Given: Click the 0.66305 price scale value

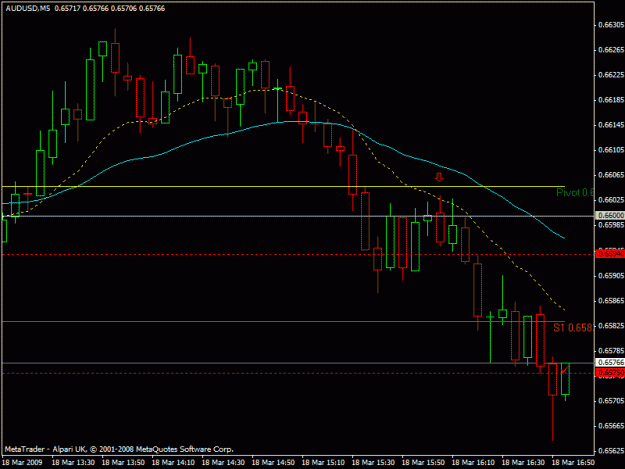Looking at the screenshot, I should tap(611, 25).
